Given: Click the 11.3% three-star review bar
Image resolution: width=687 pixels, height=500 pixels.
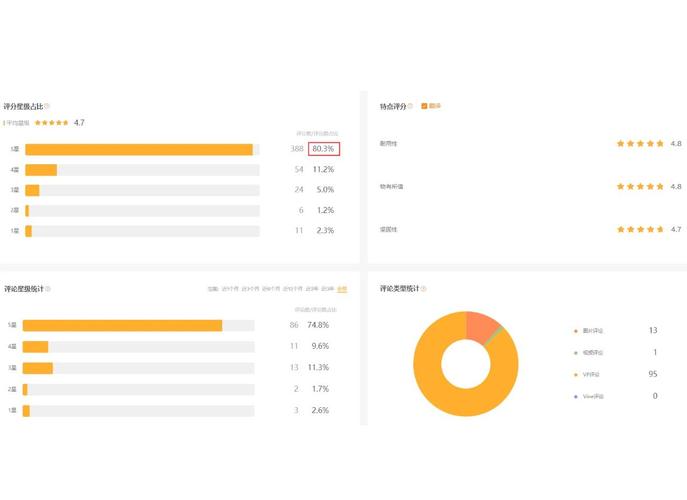Looking at the screenshot, I should click(x=138, y=368).
